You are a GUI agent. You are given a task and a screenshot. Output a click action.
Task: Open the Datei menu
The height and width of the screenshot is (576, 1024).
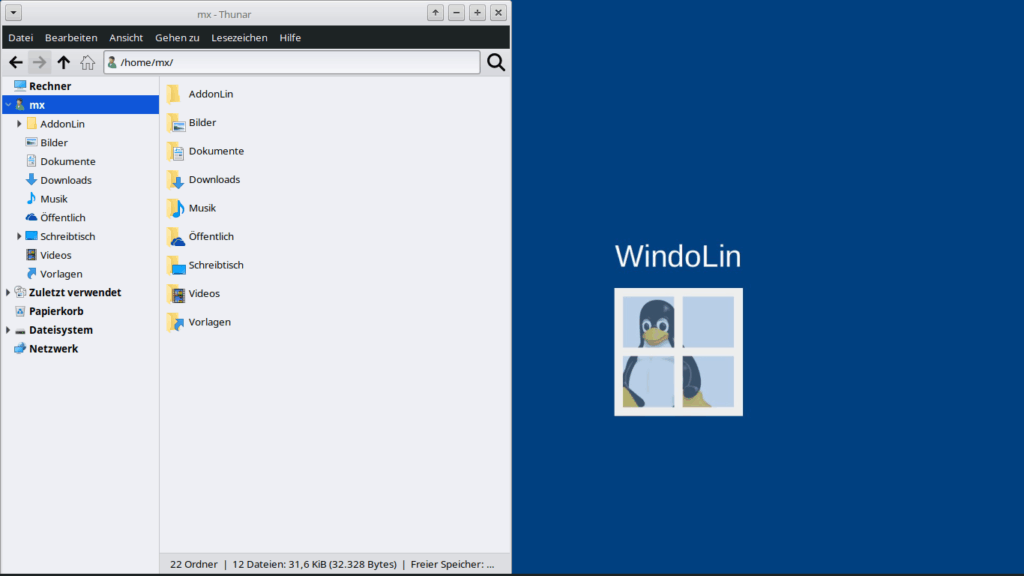coord(21,38)
